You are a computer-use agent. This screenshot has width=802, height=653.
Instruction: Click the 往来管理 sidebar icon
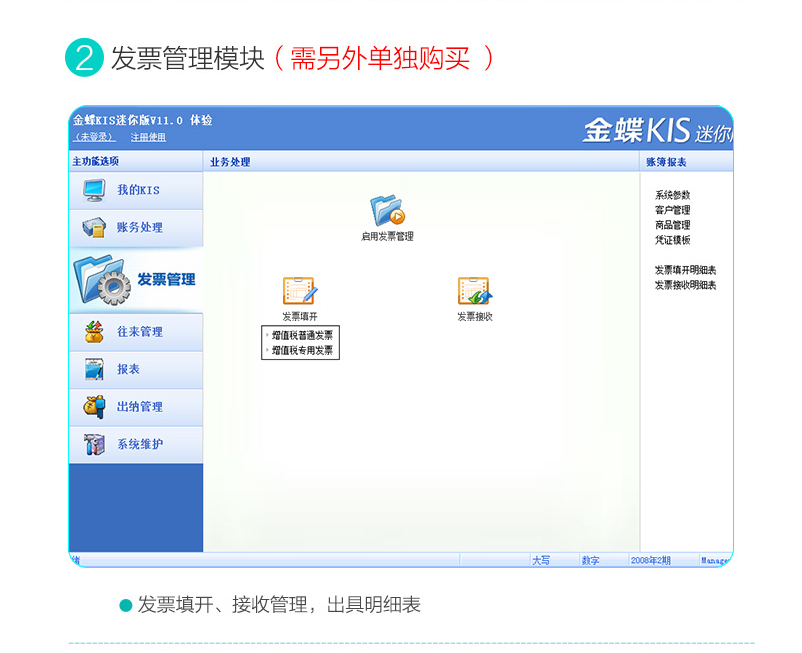[94, 332]
